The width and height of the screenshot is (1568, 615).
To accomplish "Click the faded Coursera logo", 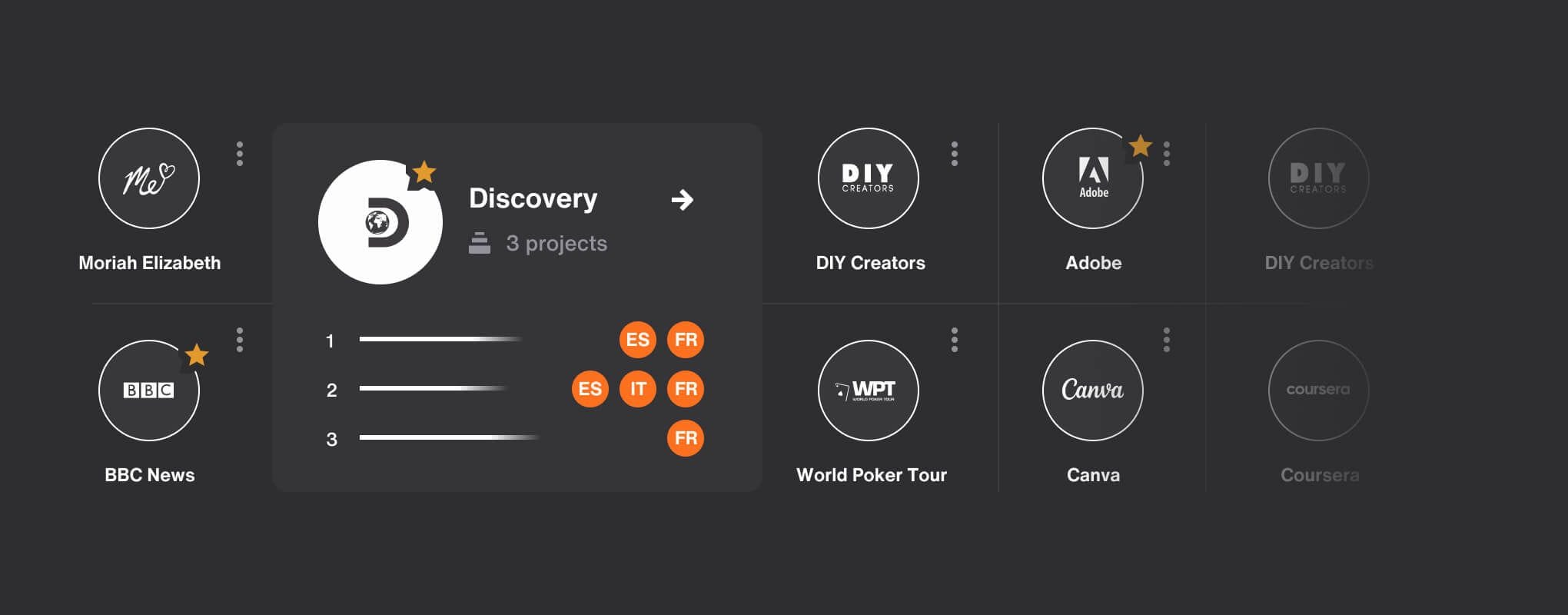I will [1319, 391].
